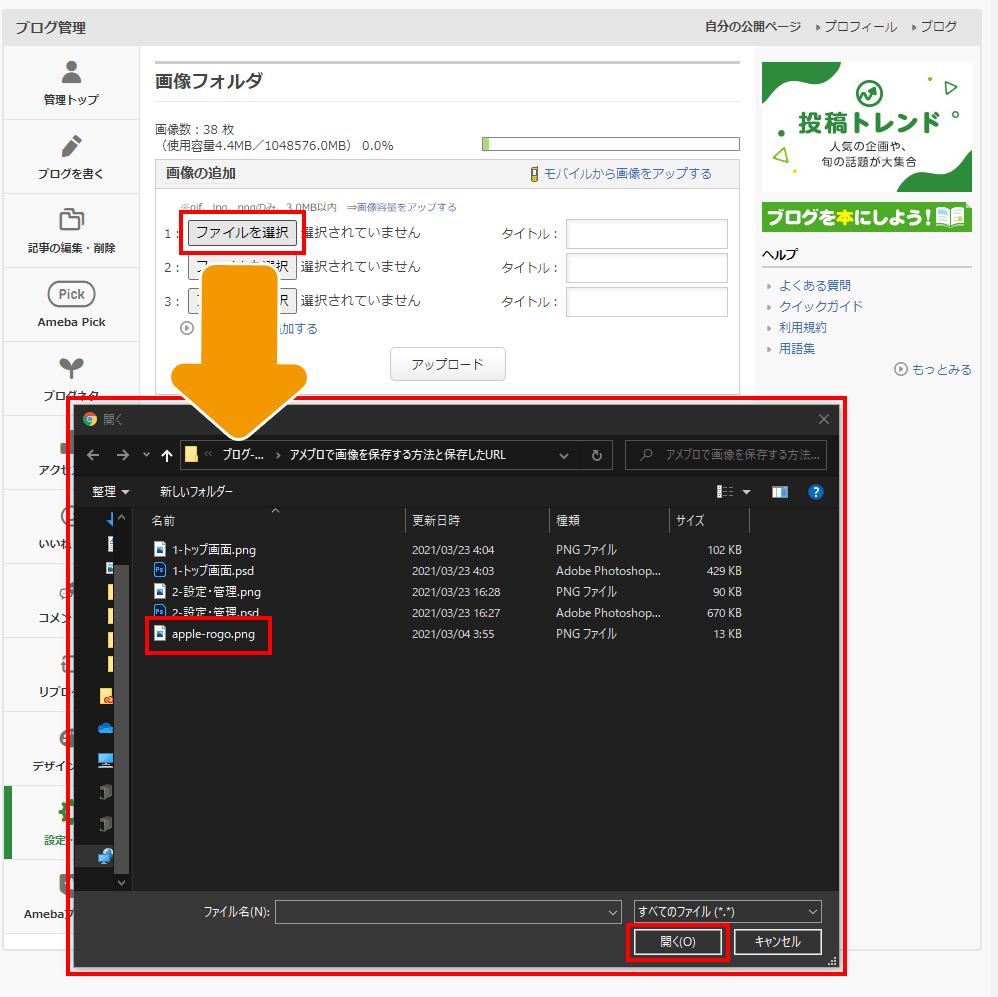998x997 pixels.
Task: Open view options dropdown arrow
Action: [x=747, y=492]
